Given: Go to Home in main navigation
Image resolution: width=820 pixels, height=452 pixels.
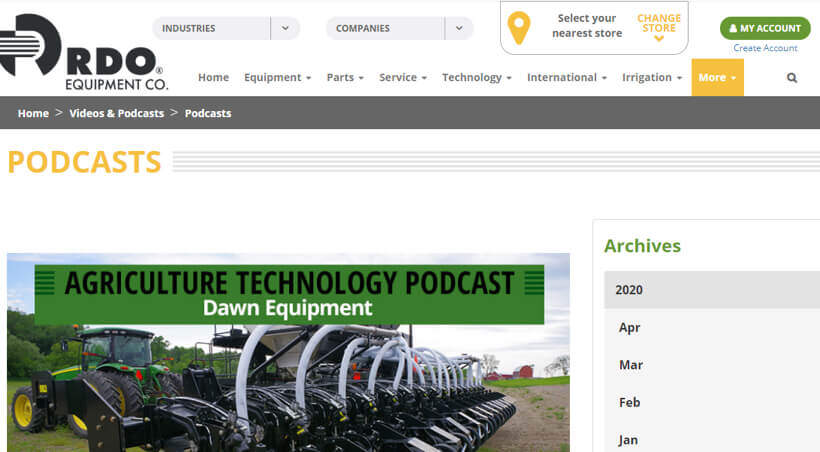Looking at the screenshot, I should click(213, 78).
